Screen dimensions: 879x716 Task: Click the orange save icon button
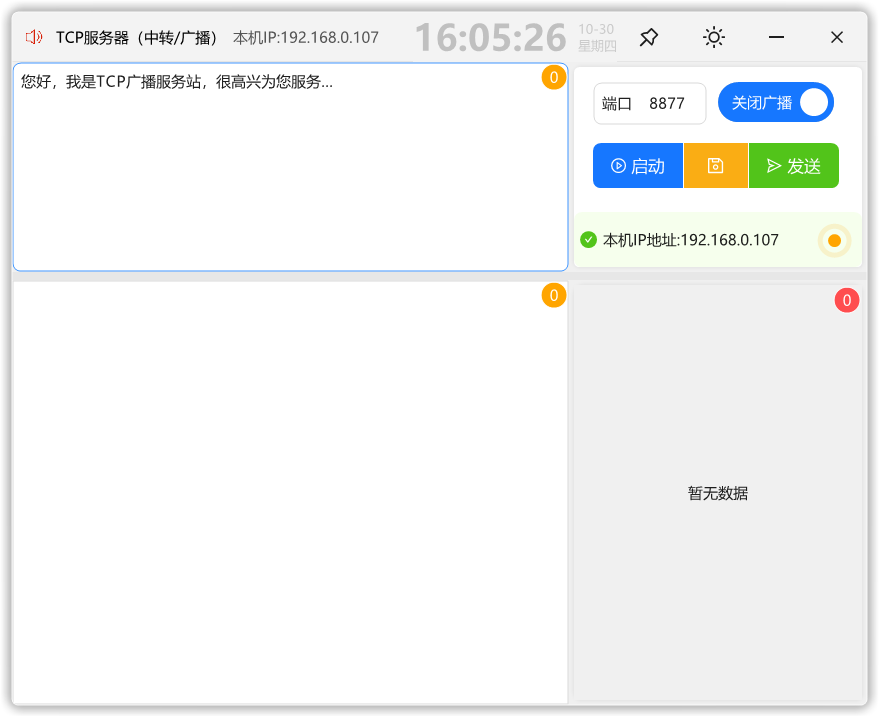pyautogui.click(x=716, y=165)
